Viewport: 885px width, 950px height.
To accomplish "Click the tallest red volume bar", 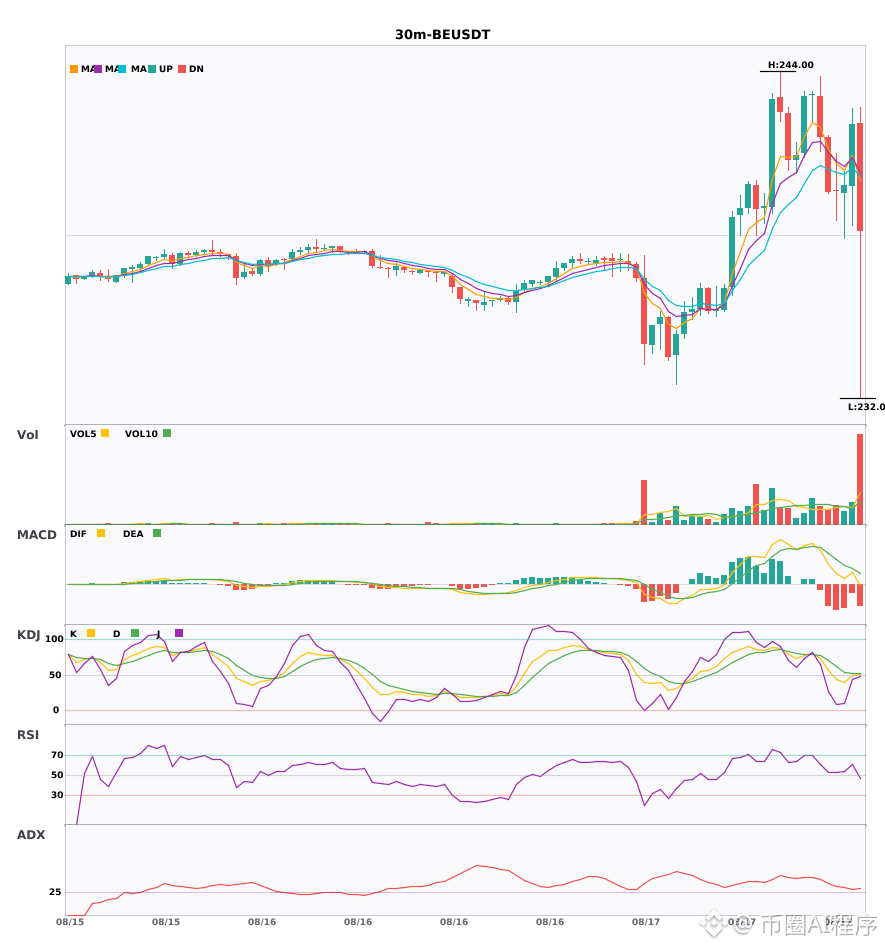I will [x=860, y=479].
